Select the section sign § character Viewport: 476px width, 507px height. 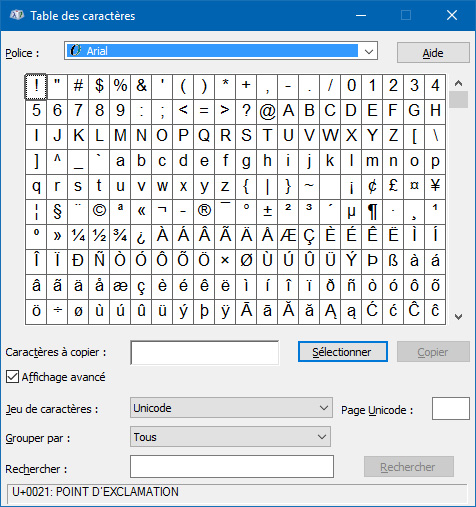57,212
